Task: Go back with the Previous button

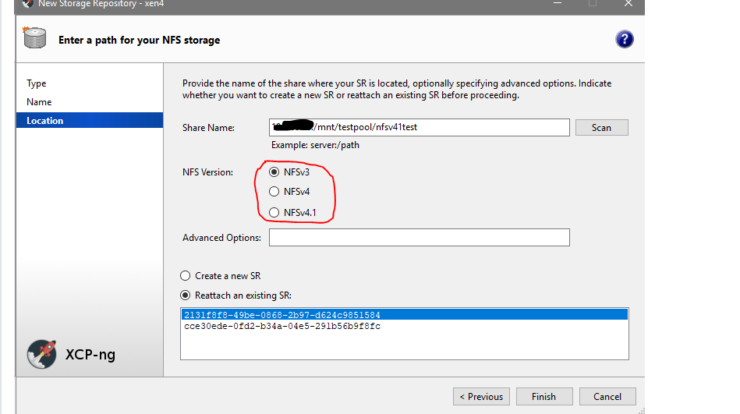Action: click(481, 396)
